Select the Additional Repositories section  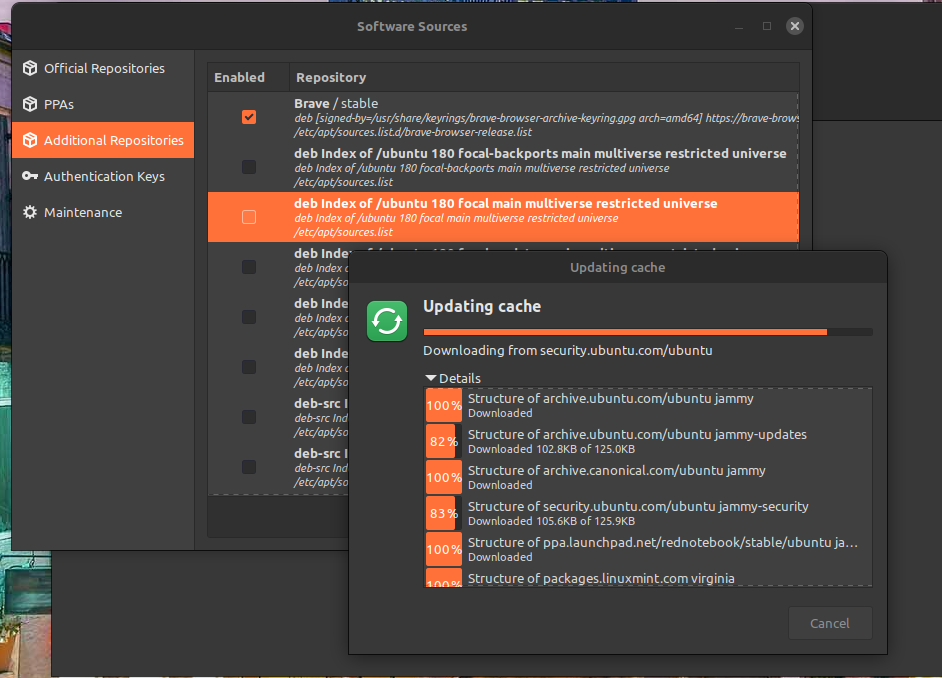103,141
